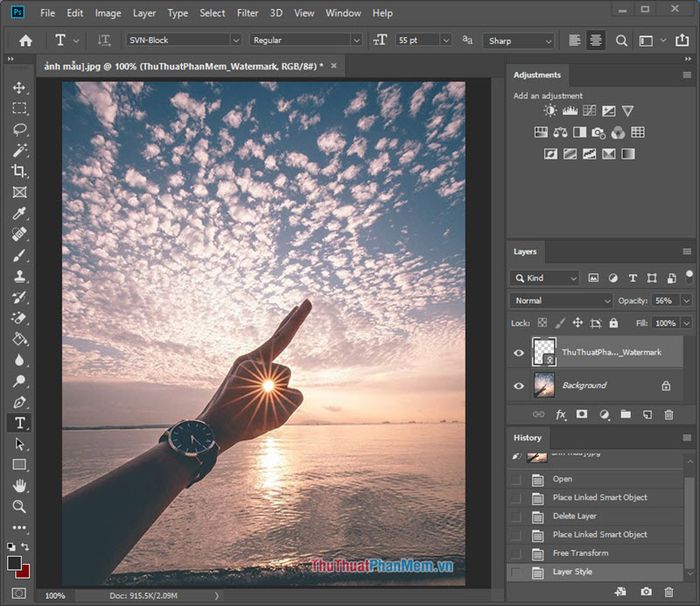The width and height of the screenshot is (700, 606).
Task: Click the Layer Style history state
Action: pos(595,572)
